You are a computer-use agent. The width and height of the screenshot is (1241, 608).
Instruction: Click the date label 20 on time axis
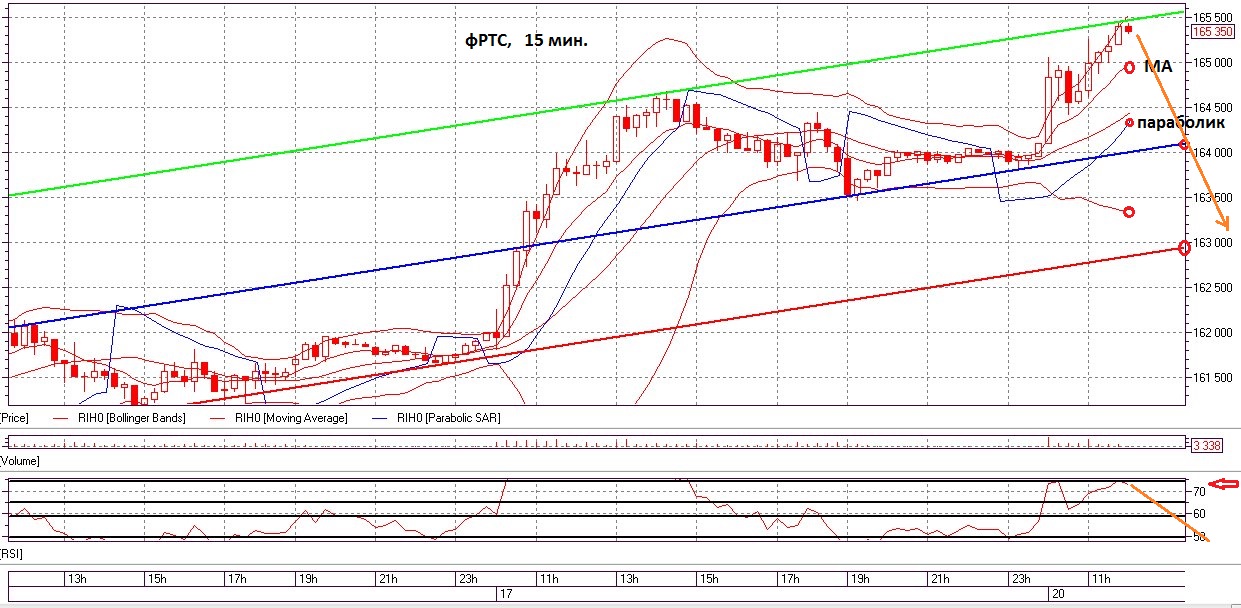coord(1057,594)
